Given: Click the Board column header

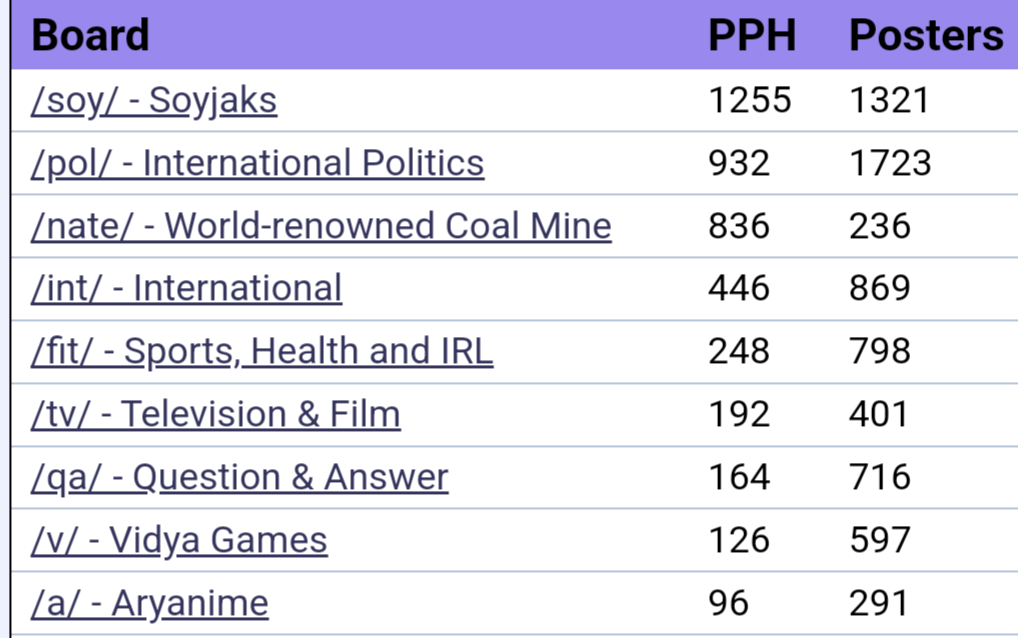Looking at the screenshot, I should [90, 34].
